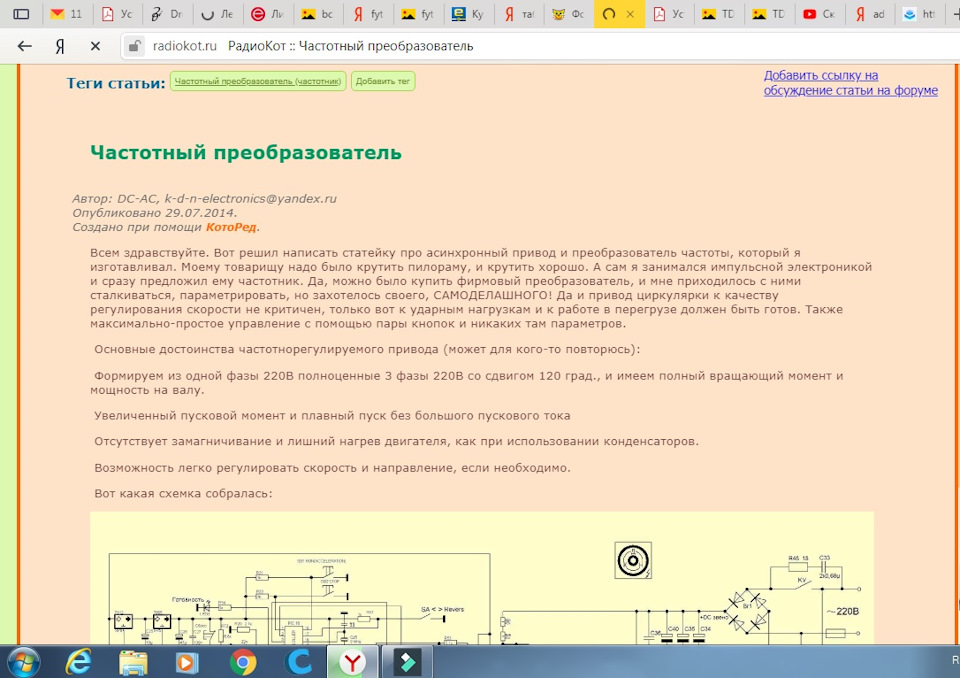Open the blue C app on taskbar
Image resolution: width=960 pixels, height=678 pixels.
[298, 662]
